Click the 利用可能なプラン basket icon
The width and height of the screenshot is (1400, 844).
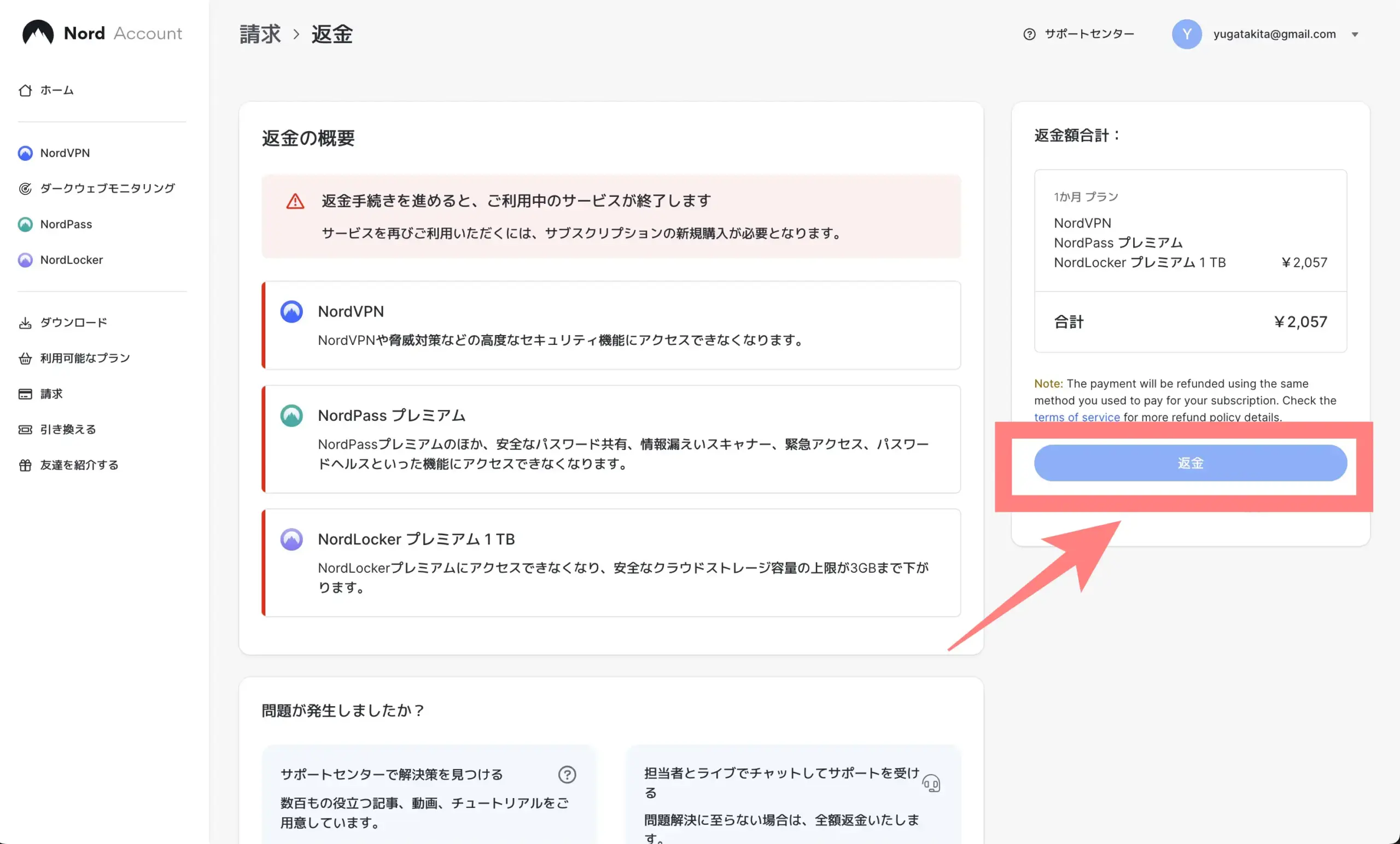(x=25, y=359)
